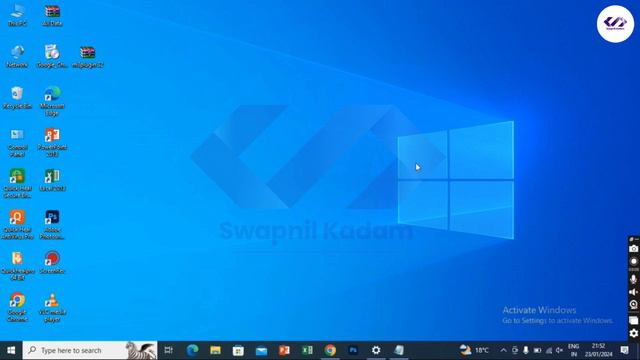Click the camera screenshot icon in recorder toolbar
This screenshot has width=640, height=360.
[633, 249]
